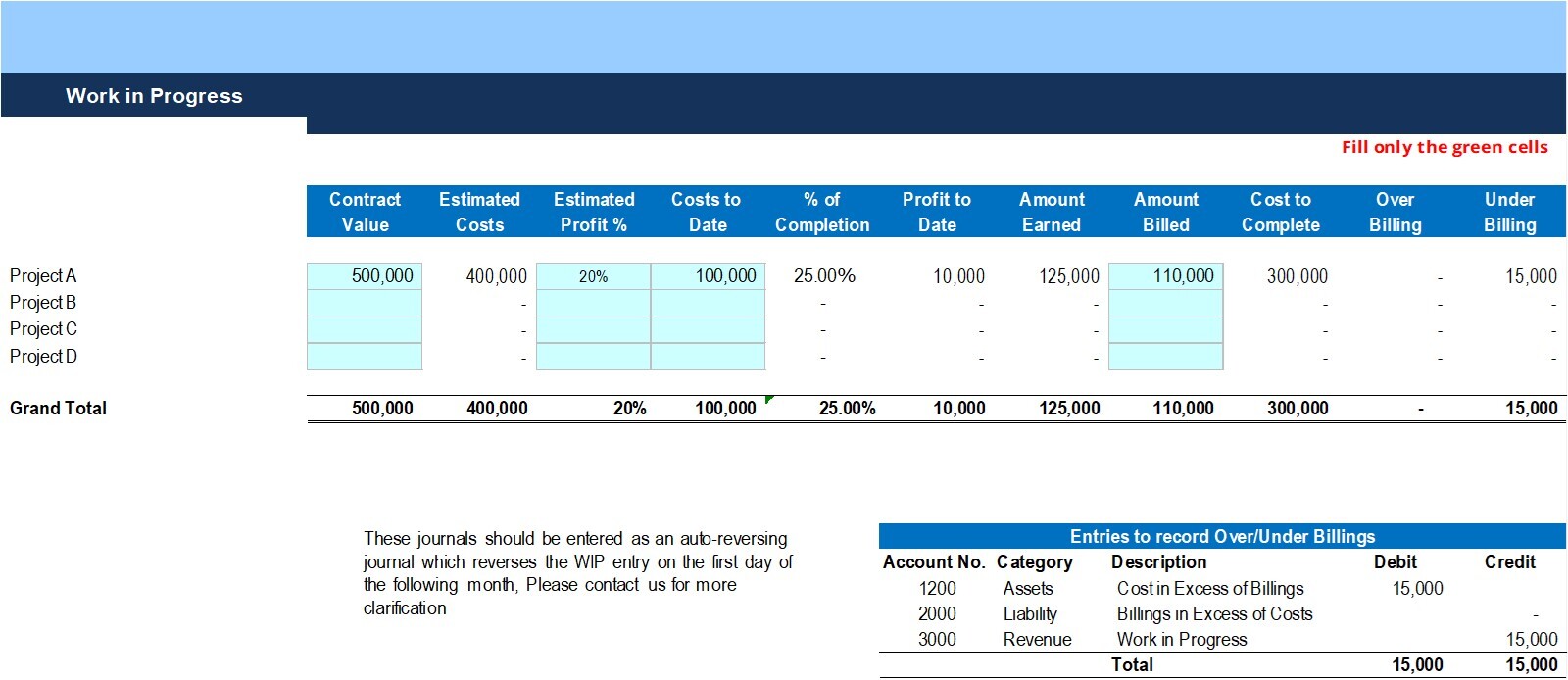Viewport: 1568px width, 680px height.
Task: Click the Amount Billed column header
Action: coord(1166,212)
